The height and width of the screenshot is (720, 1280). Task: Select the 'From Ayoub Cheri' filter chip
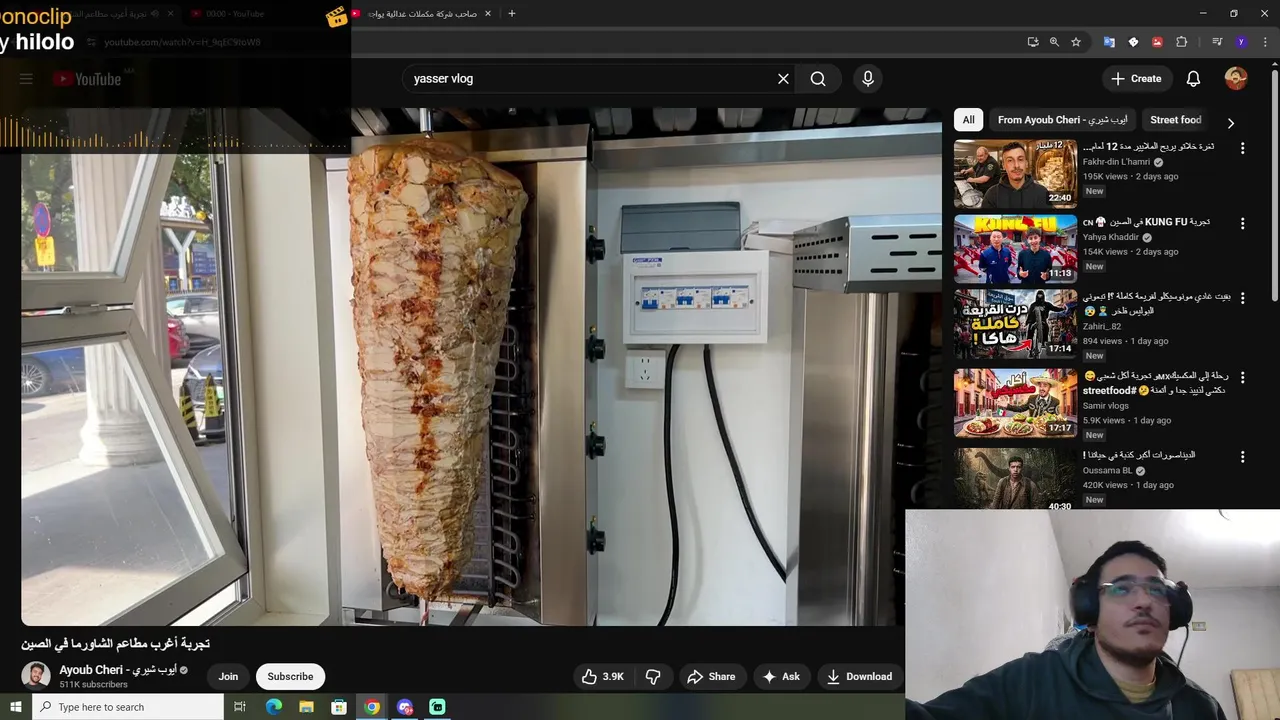1063,120
